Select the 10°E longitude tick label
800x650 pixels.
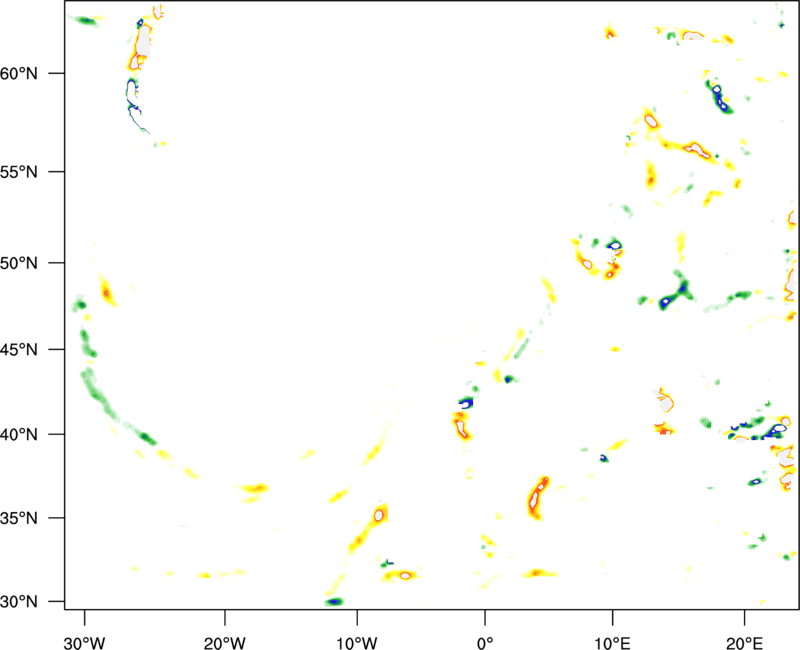tap(611, 641)
